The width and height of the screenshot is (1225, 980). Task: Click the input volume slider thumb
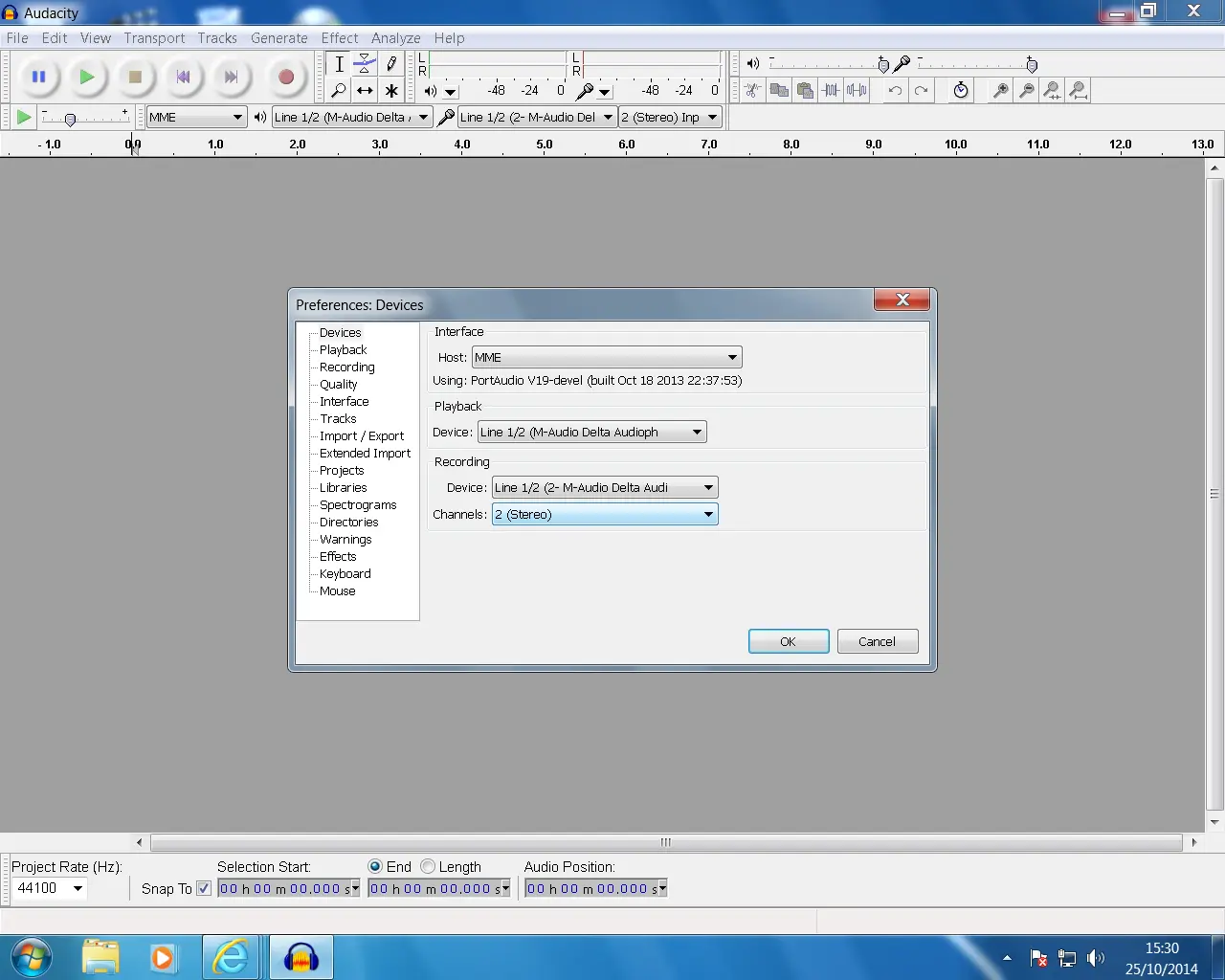click(1032, 65)
